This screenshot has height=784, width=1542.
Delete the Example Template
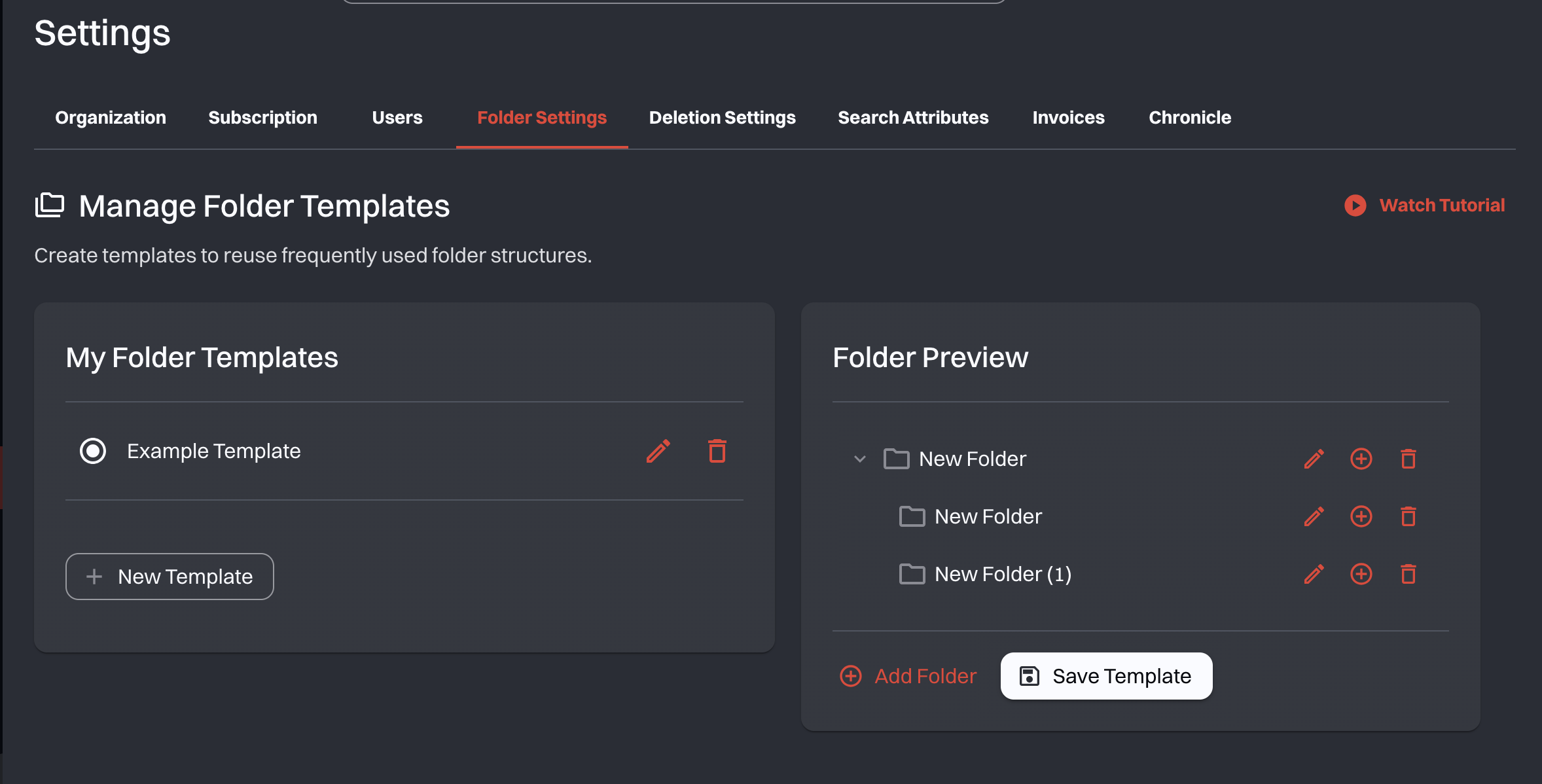click(716, 451)
